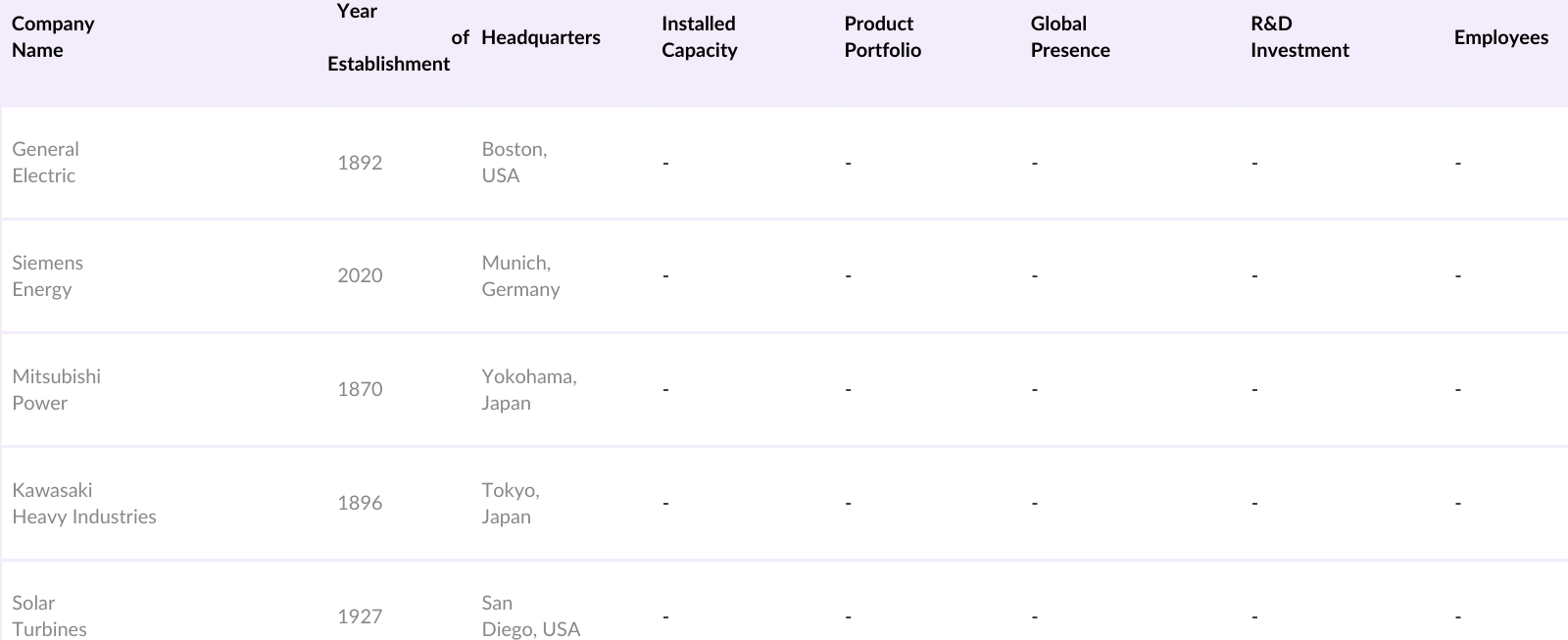Click the Company Name column header
The width and height of the screenshot is (1568, 640).
pyautogui.click(x=53, y=37)
